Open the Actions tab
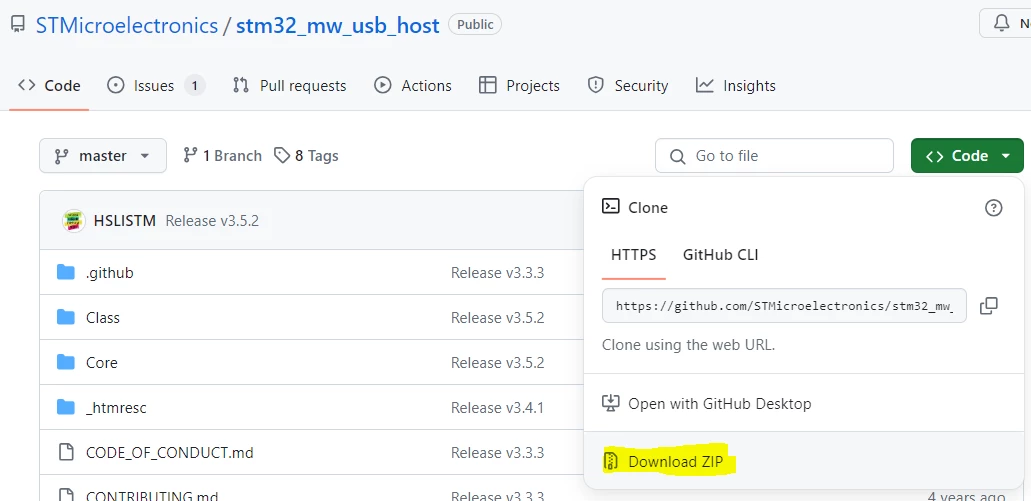This screenshot has width=1031, height=501. [413, 86]
